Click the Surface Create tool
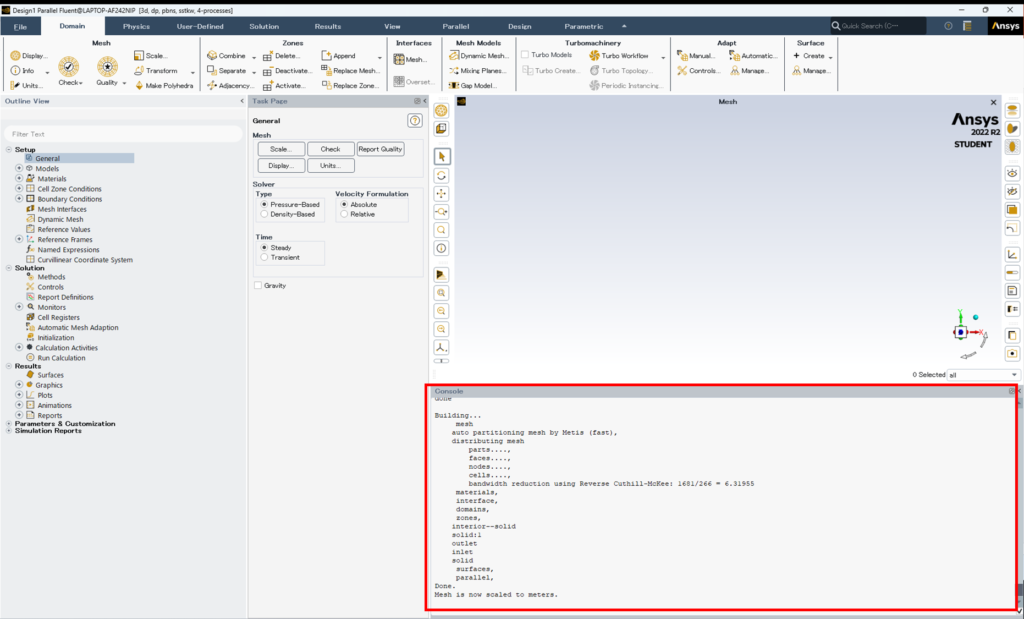 coord(809,56)
